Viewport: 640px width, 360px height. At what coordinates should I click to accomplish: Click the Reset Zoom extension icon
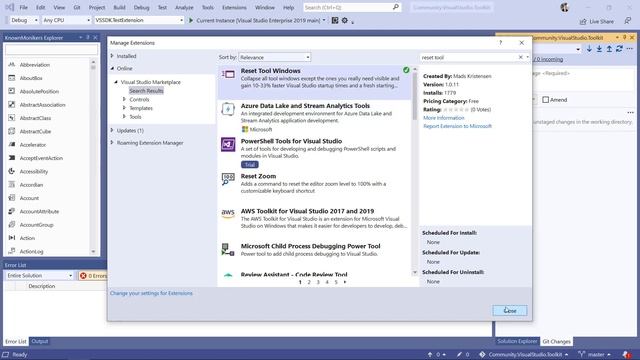pyautogui.click(x=228, y=179)
